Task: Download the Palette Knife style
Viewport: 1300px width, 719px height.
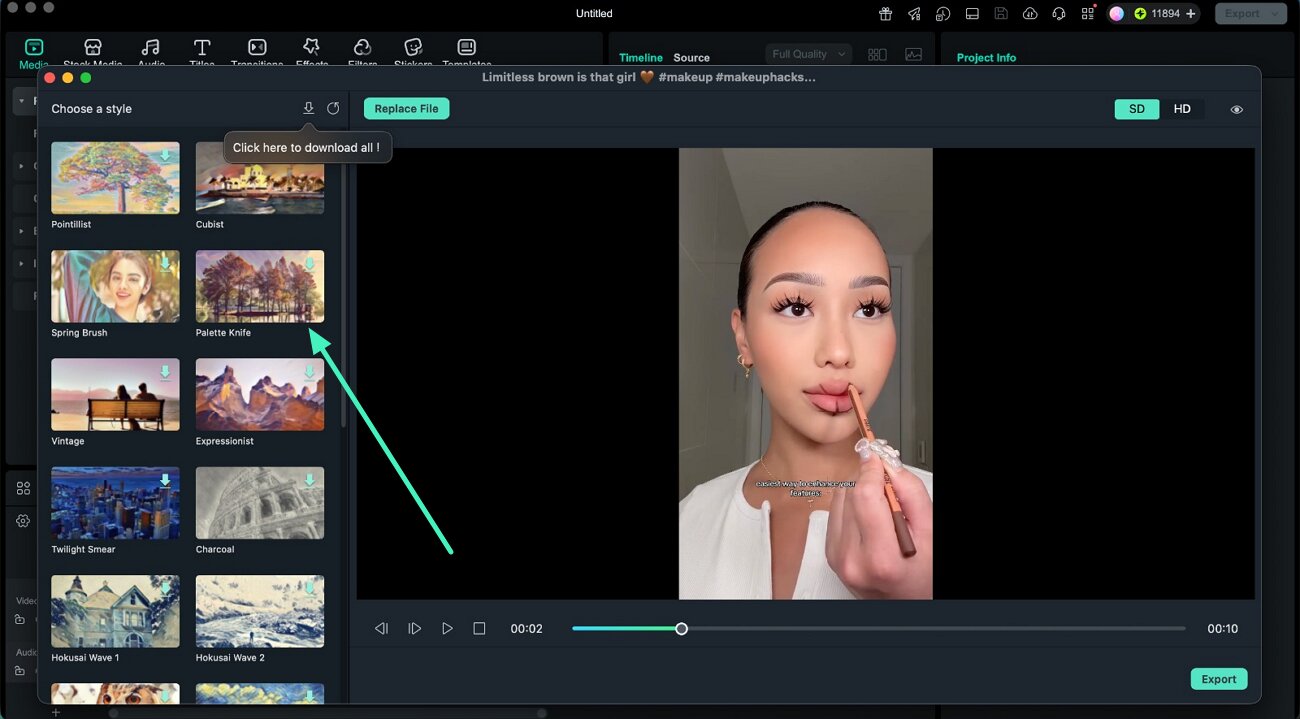Action: tap(309, 264)
